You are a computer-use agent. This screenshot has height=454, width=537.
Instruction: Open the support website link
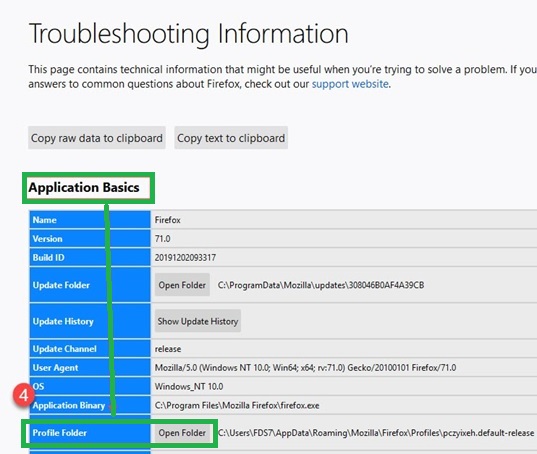[350, 84]
